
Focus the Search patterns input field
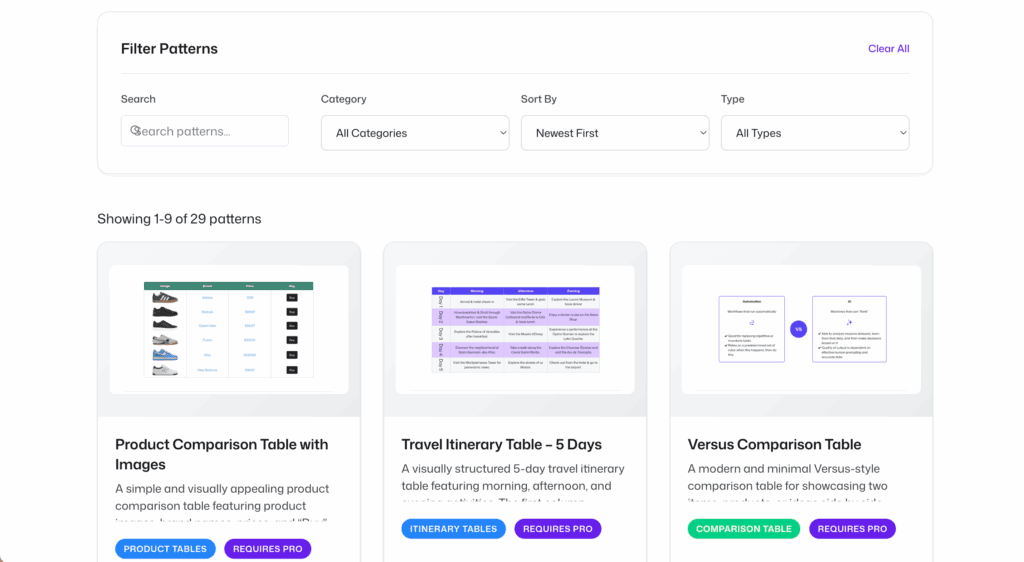pos(204,131)
